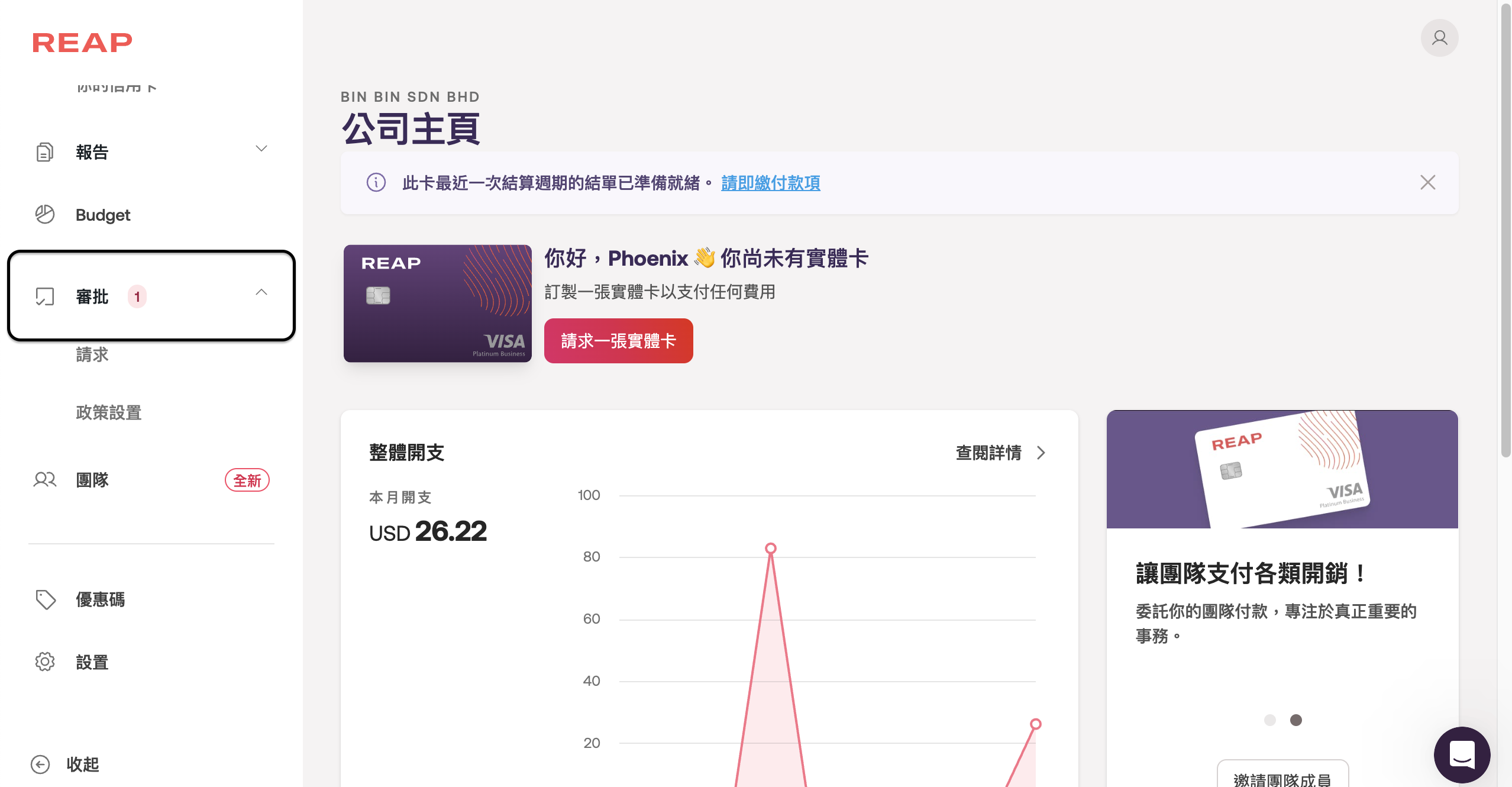
Task: Dismiss the statement notification banner
Action: 1427,182
